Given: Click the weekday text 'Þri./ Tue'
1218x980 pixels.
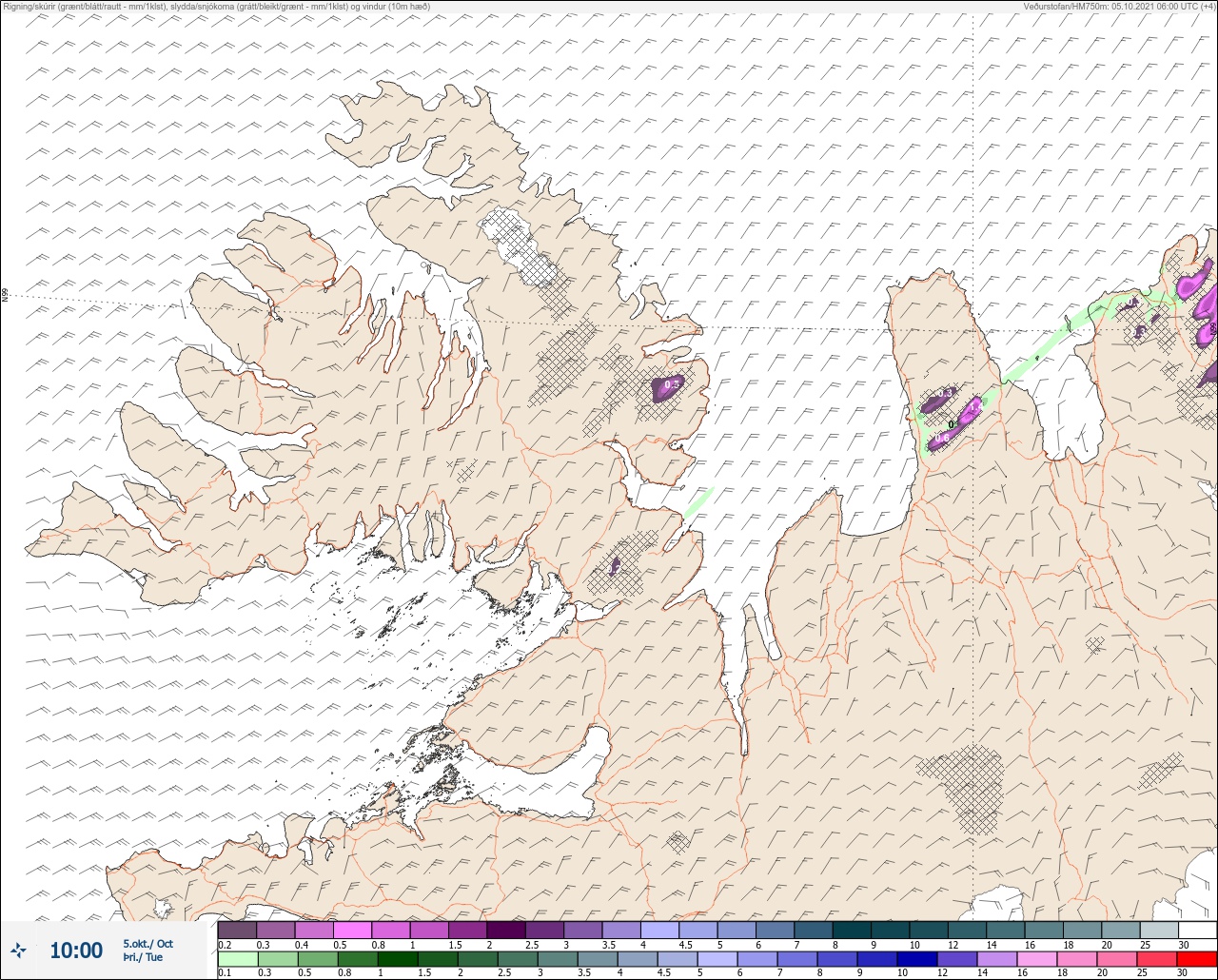Looking at the screenshot, I should [143, 957].
